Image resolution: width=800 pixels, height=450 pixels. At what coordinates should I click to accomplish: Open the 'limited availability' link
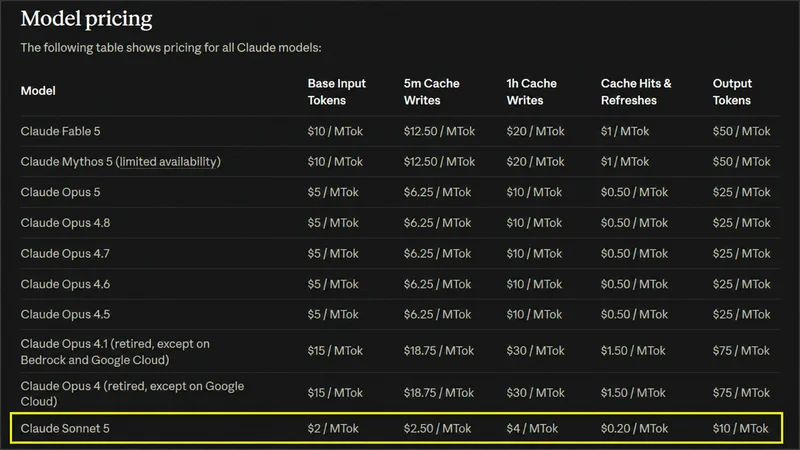[168, 162]
